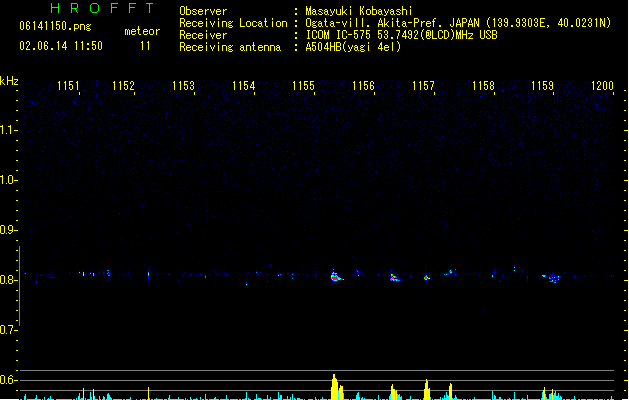The height and width of the screenshot is (400, 629).
Task: Click frequency axis label 0.7
Action: point(8,330)
